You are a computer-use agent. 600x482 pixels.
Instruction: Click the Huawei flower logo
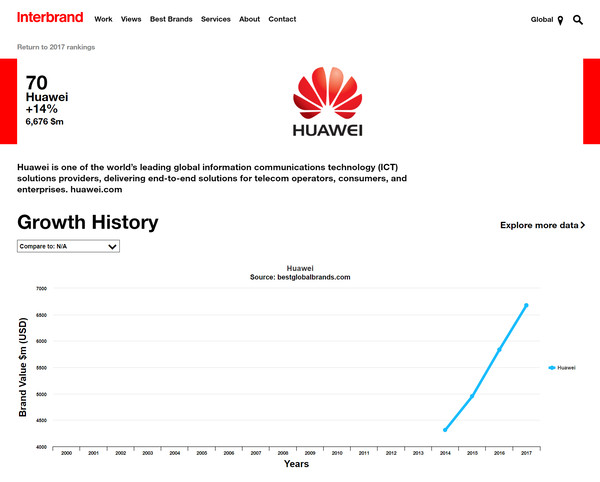pos(328,93)
